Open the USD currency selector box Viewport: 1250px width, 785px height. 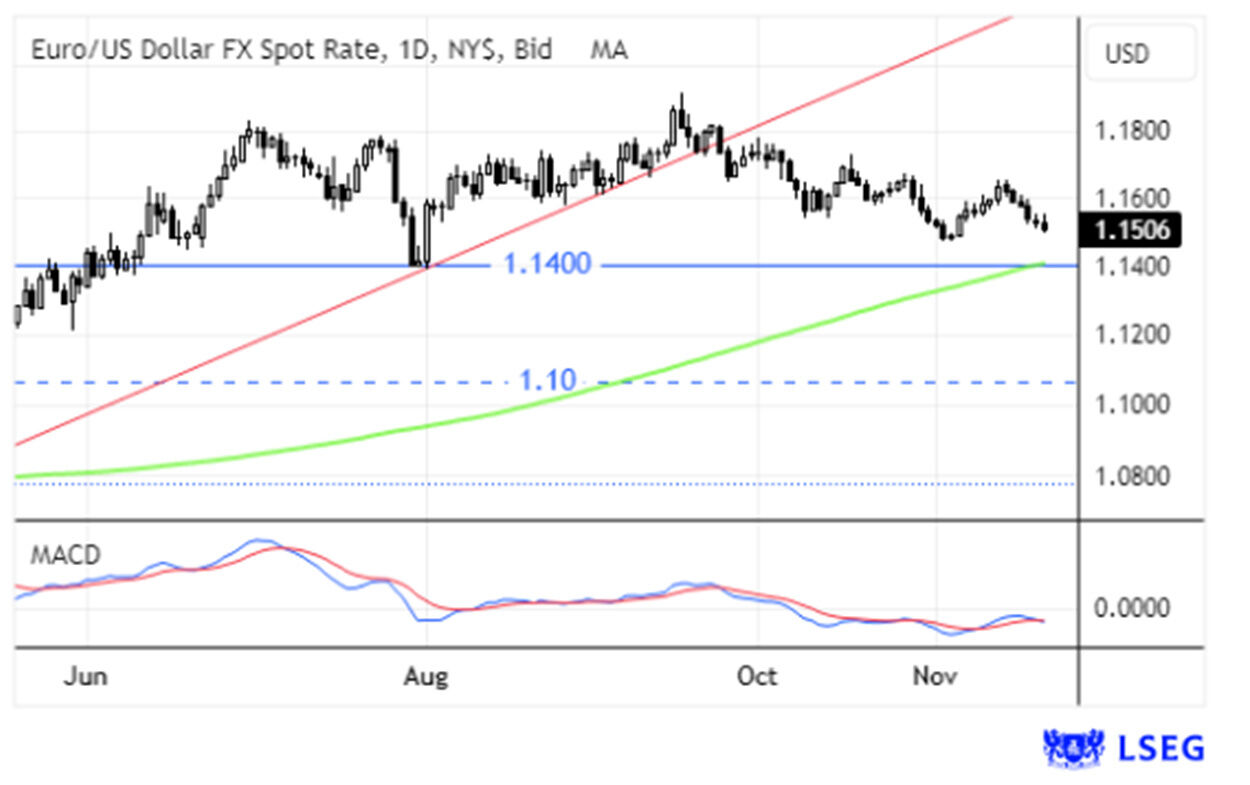(x=1140, y=53)
